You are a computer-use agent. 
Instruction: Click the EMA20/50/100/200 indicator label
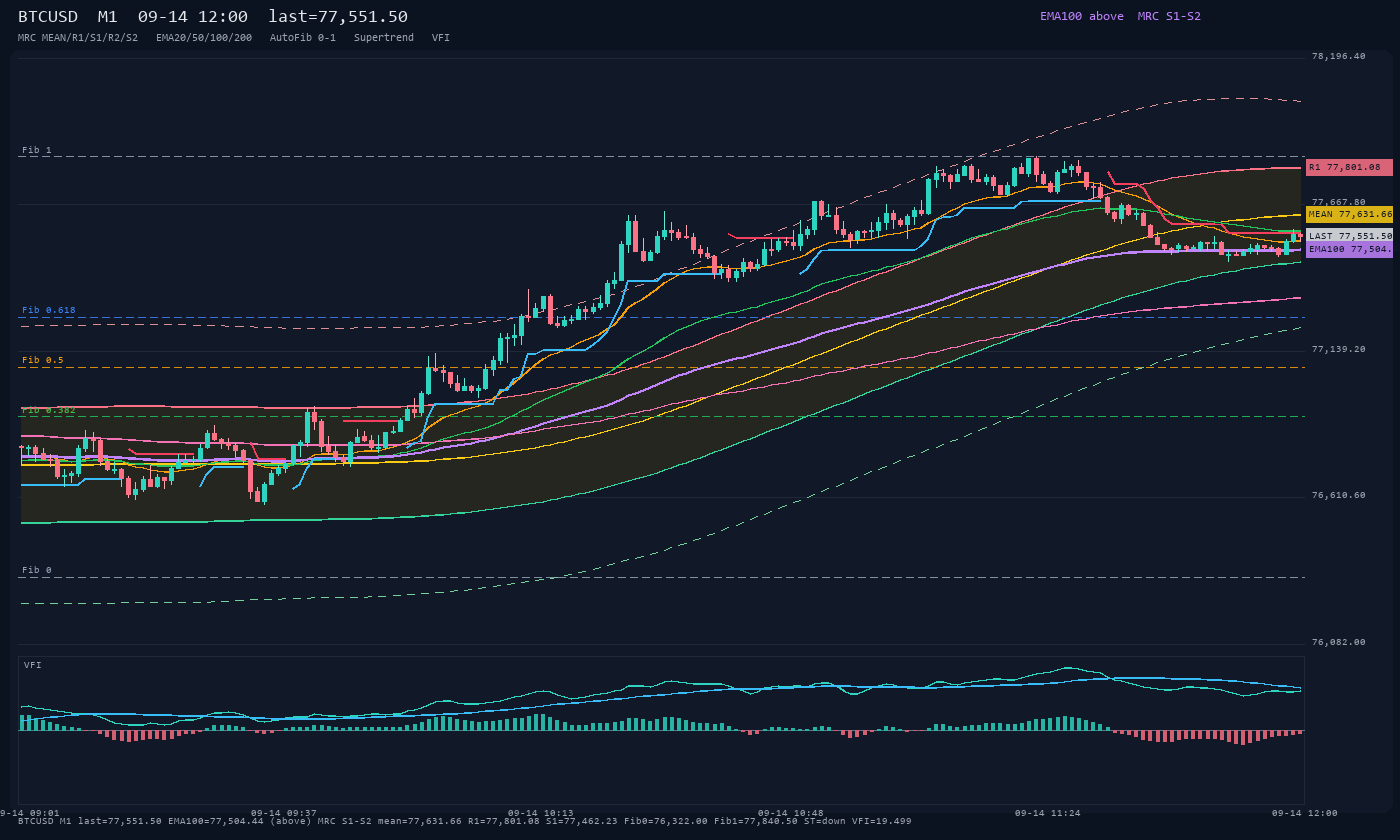pyautogui.click(x=204, y=37)
